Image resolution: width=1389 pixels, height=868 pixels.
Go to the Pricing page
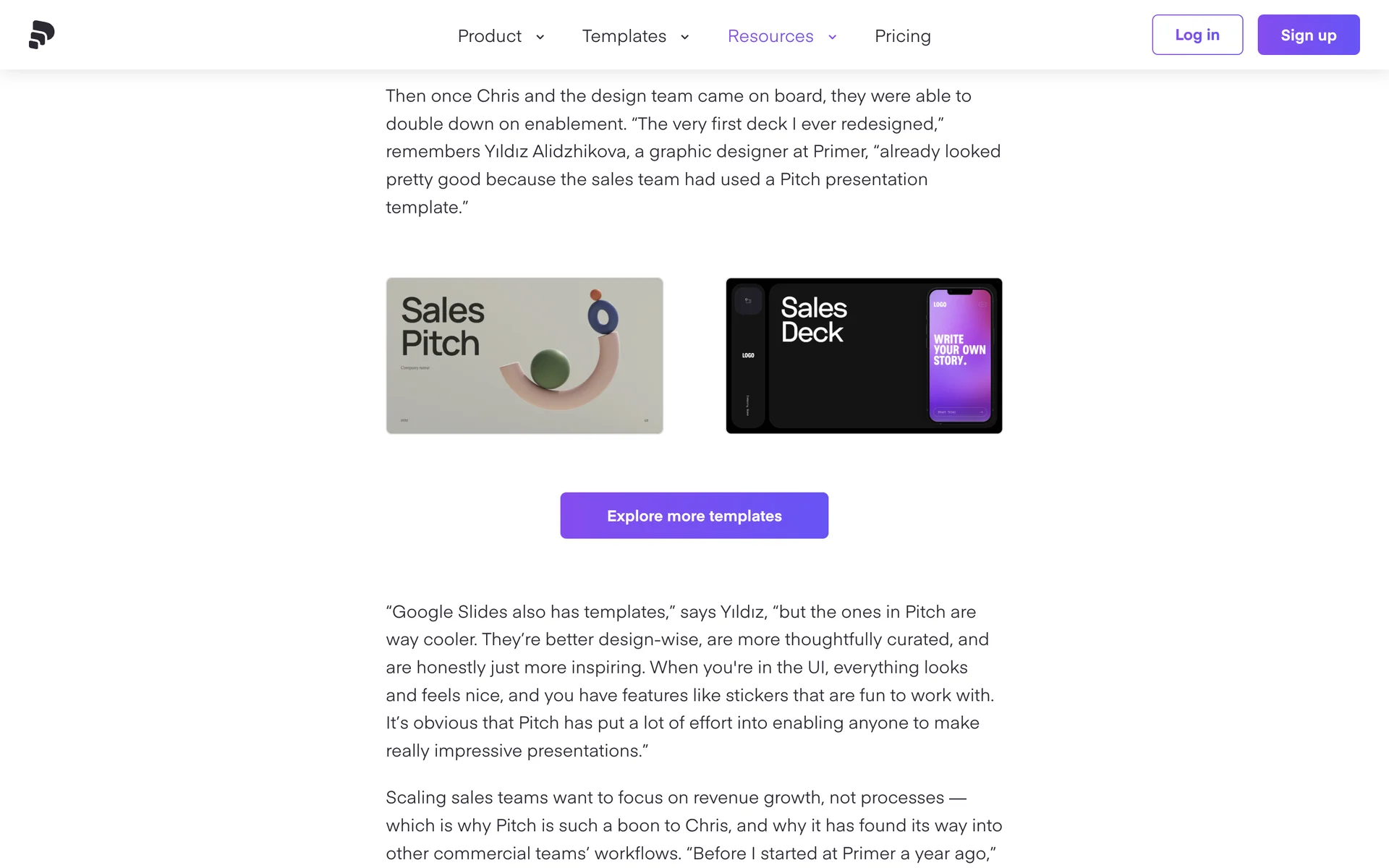click(902, 36)
